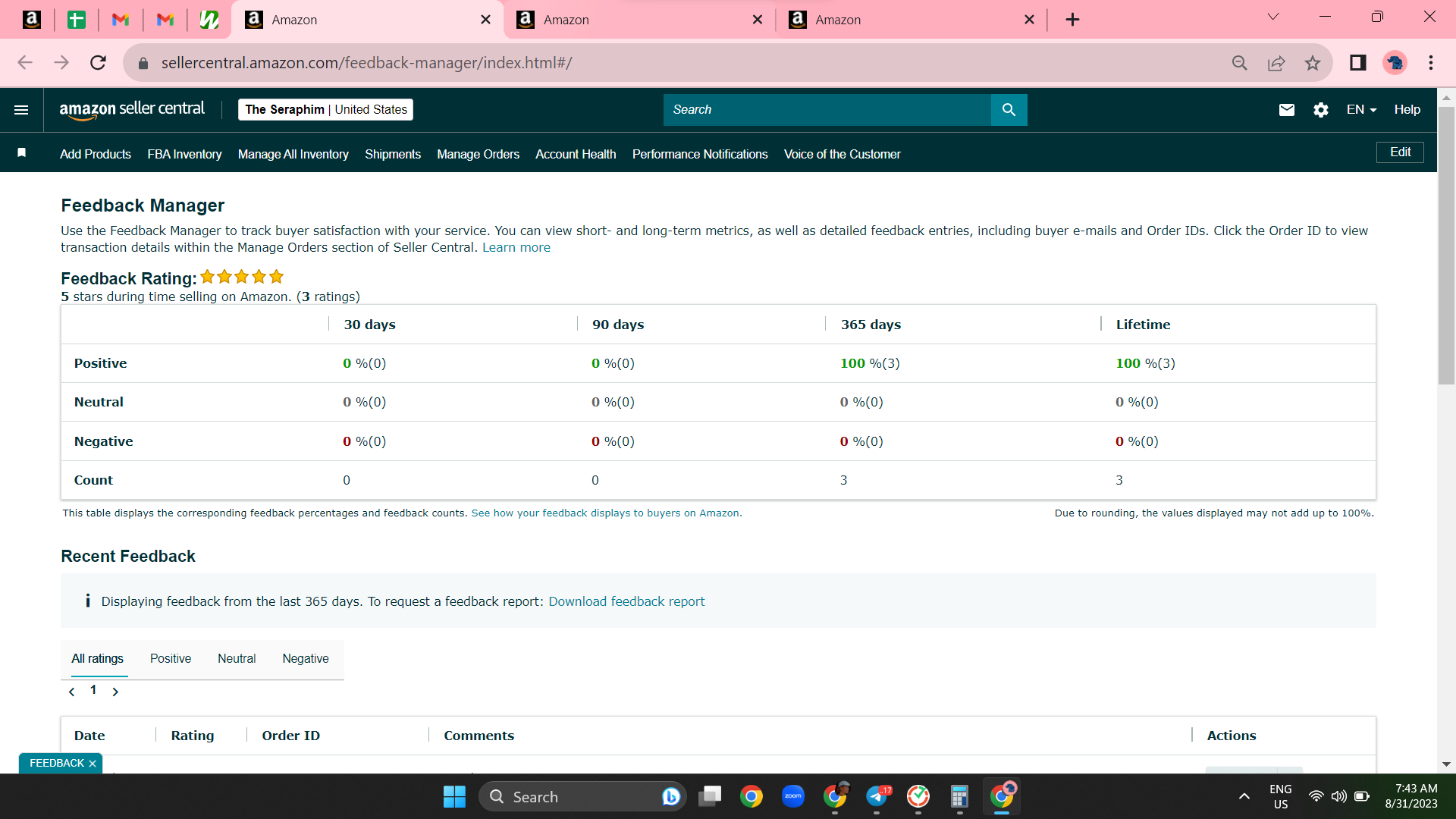Click the browser address bar URL
Viewport: 1456px width, 819px height.
point(366,63)
